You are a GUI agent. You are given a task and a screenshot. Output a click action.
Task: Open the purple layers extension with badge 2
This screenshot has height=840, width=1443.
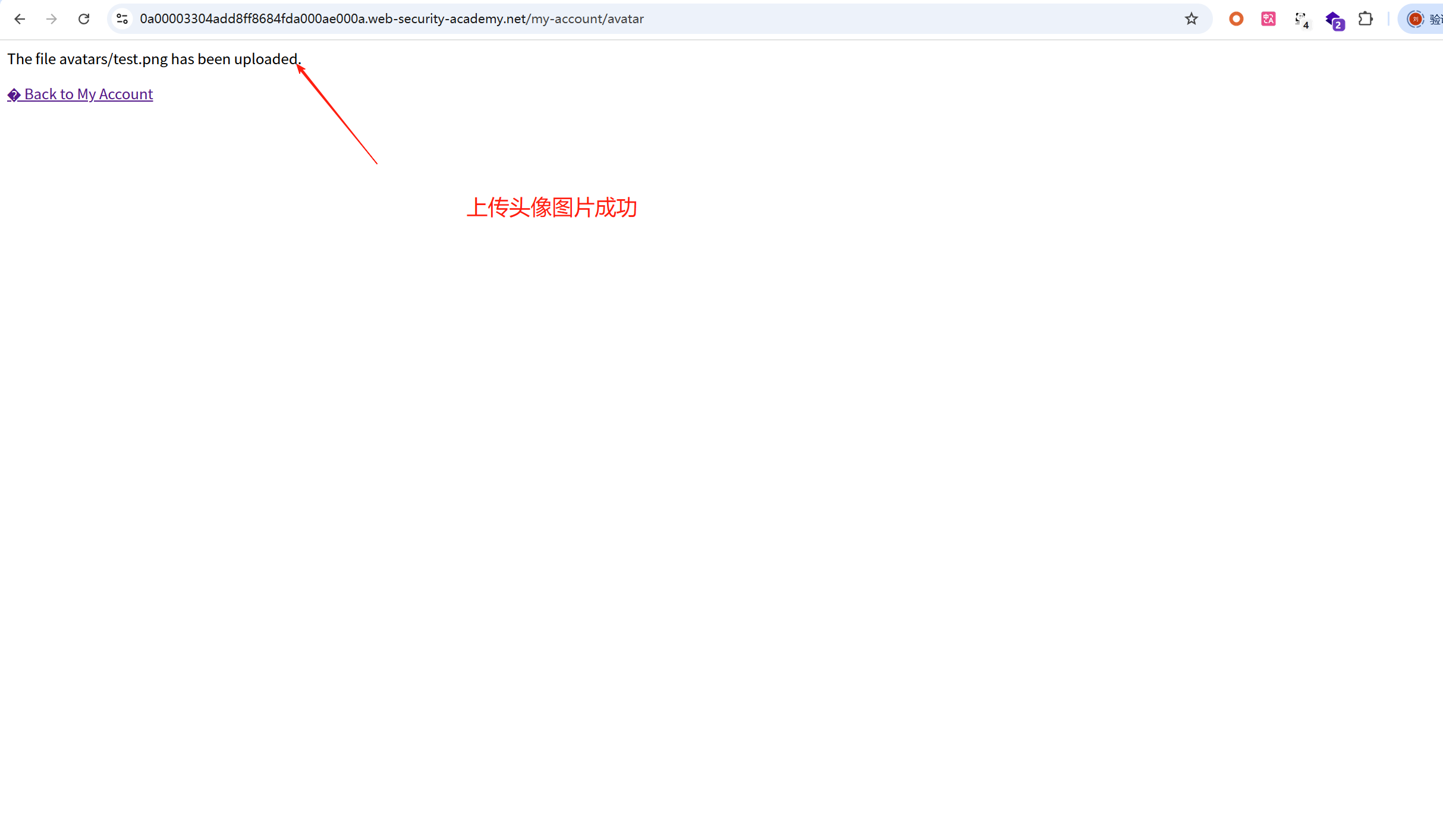[x=1334, y=20]
